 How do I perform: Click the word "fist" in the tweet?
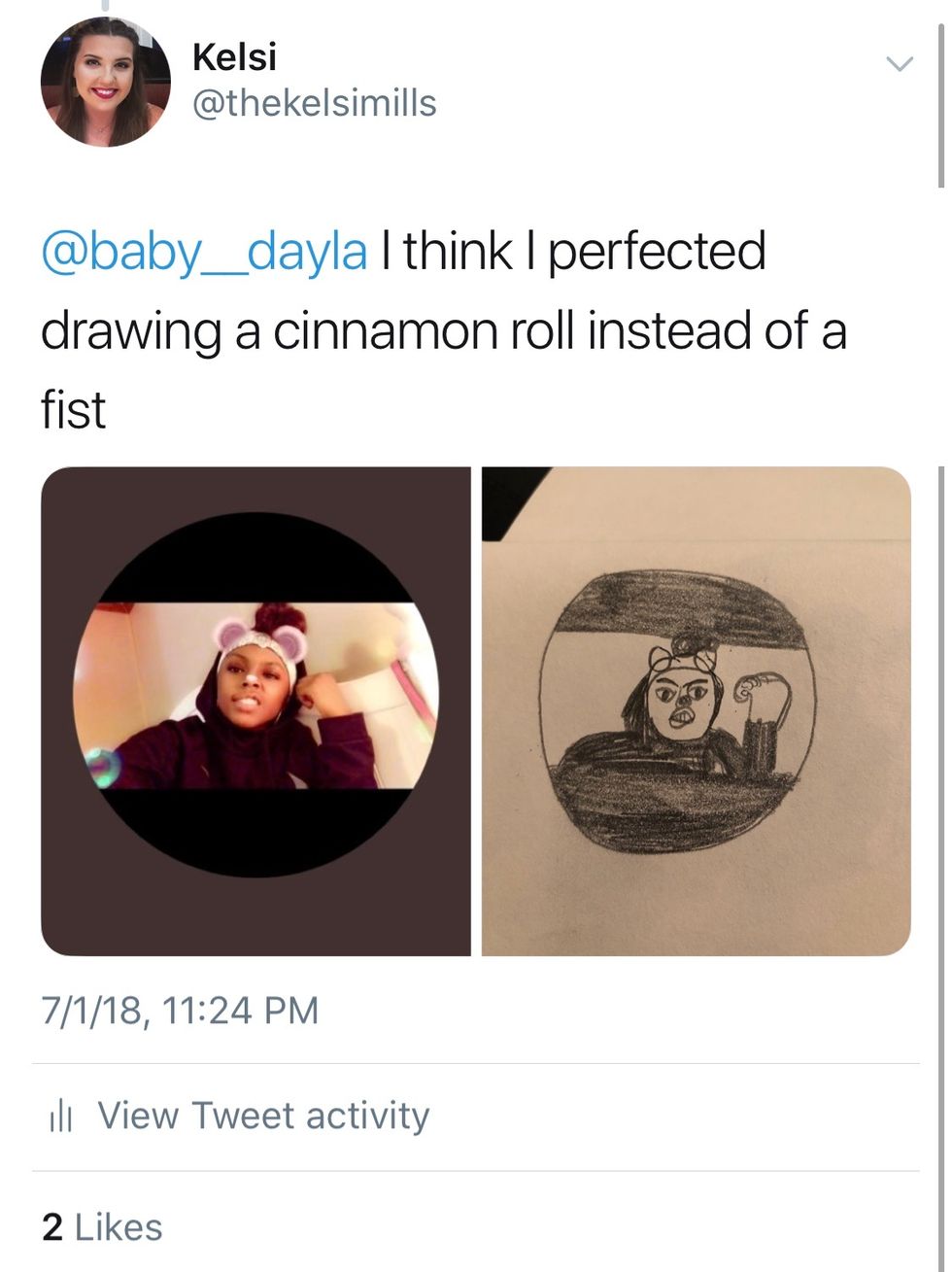73,409
